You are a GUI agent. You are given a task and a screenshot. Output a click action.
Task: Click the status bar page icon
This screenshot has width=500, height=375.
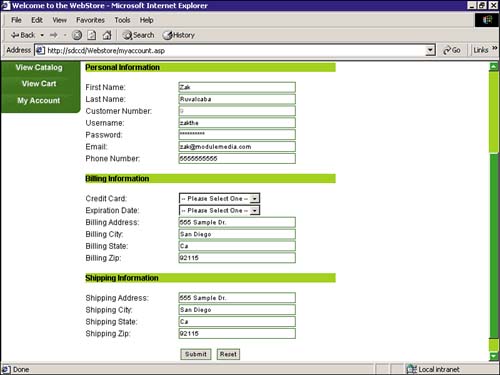coord(6,369)
